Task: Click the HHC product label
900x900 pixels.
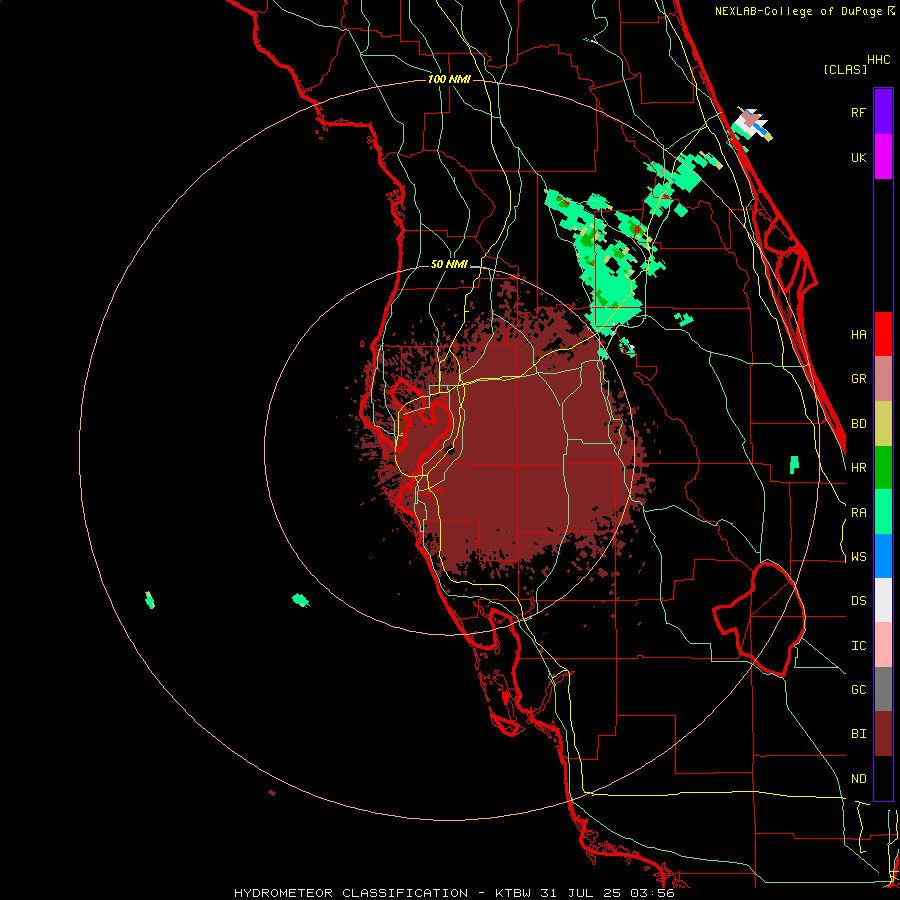Action: pyautogui.click(x=879, y=60)
